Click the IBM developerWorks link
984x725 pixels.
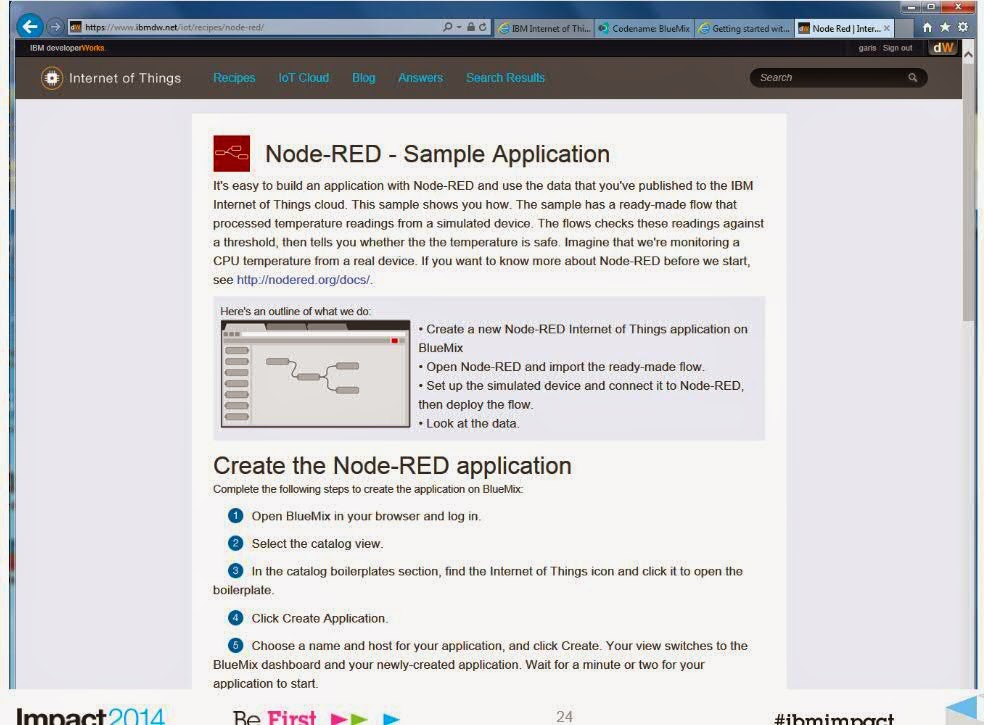pyautogui.click(x=67, y=48)
